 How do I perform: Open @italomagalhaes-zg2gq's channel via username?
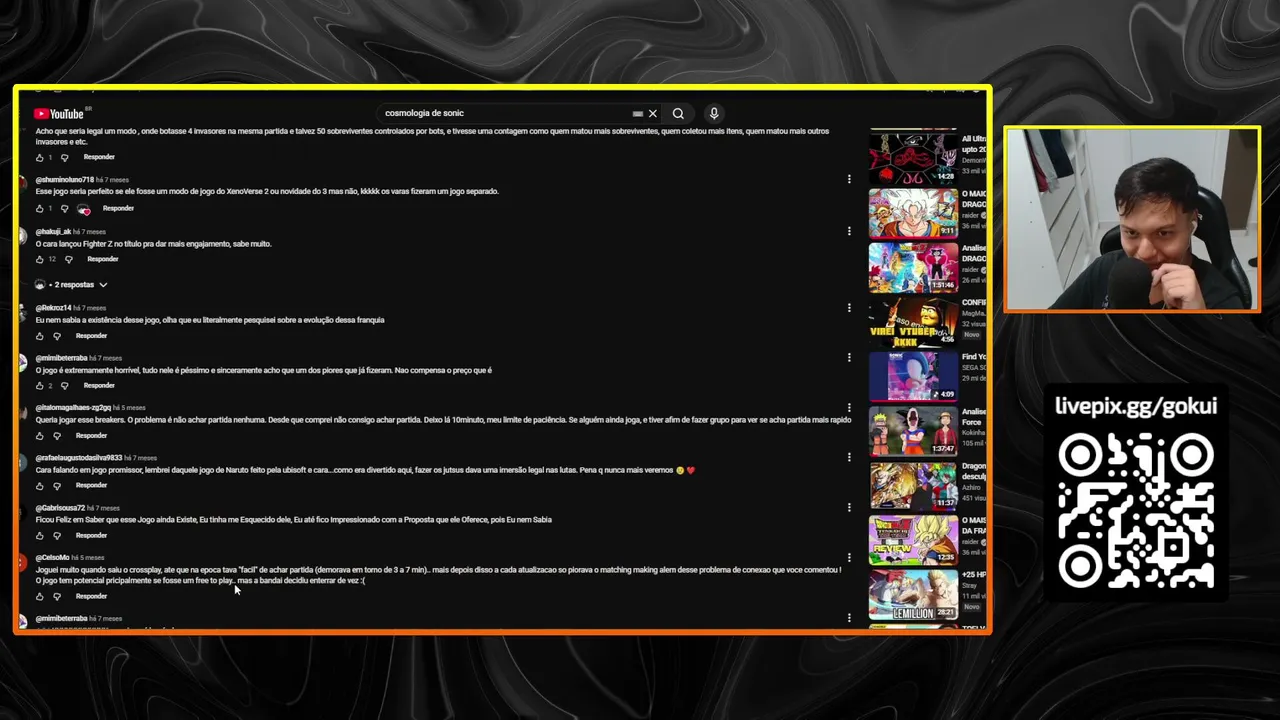[x=73, y=408]
